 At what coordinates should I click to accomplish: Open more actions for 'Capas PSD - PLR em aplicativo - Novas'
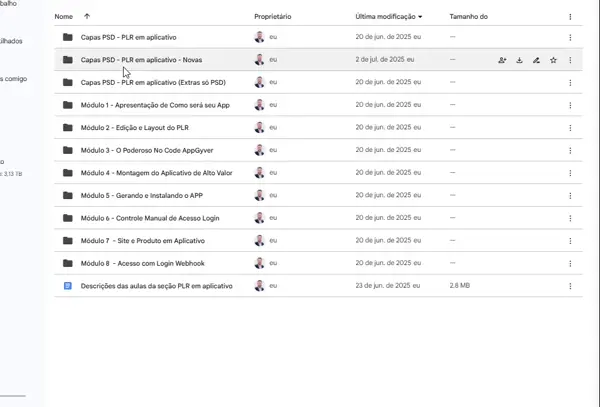point(570,60)
